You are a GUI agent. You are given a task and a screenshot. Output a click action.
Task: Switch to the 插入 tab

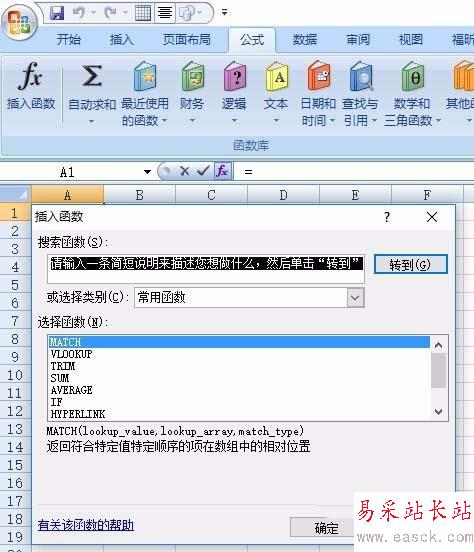coord(121,39)
